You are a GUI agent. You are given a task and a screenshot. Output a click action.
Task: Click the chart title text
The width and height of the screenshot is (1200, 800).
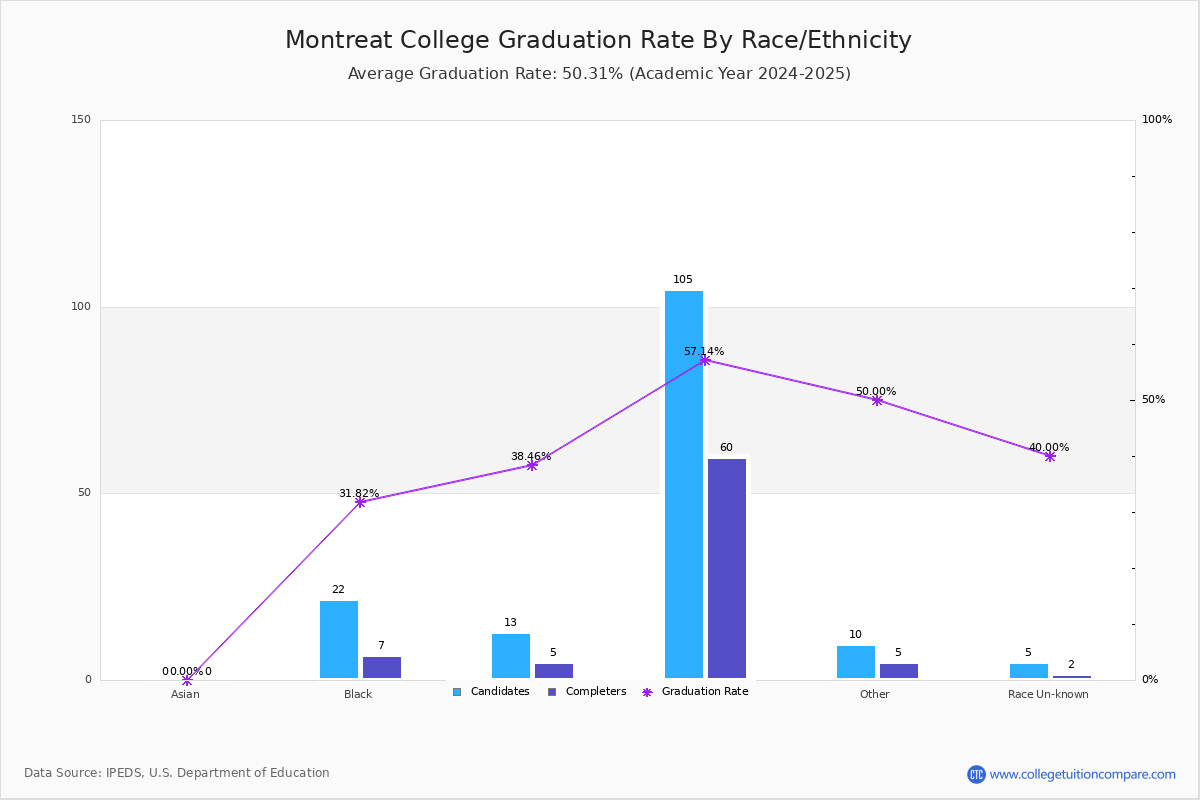(598, 40)
